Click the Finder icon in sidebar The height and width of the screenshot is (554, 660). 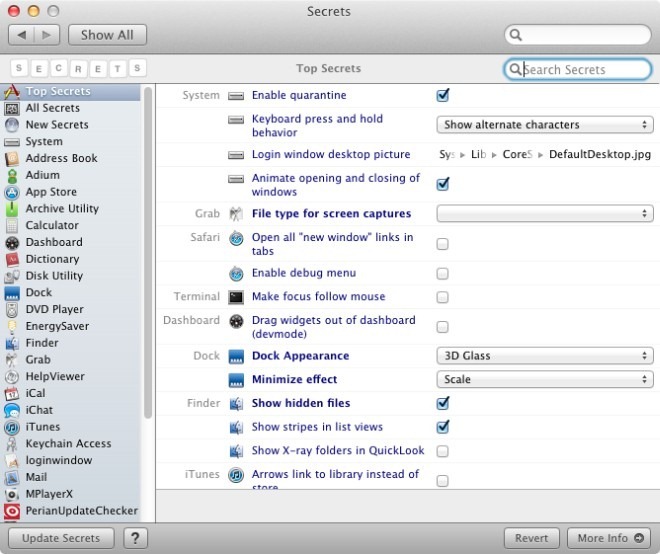click(12, 344)
